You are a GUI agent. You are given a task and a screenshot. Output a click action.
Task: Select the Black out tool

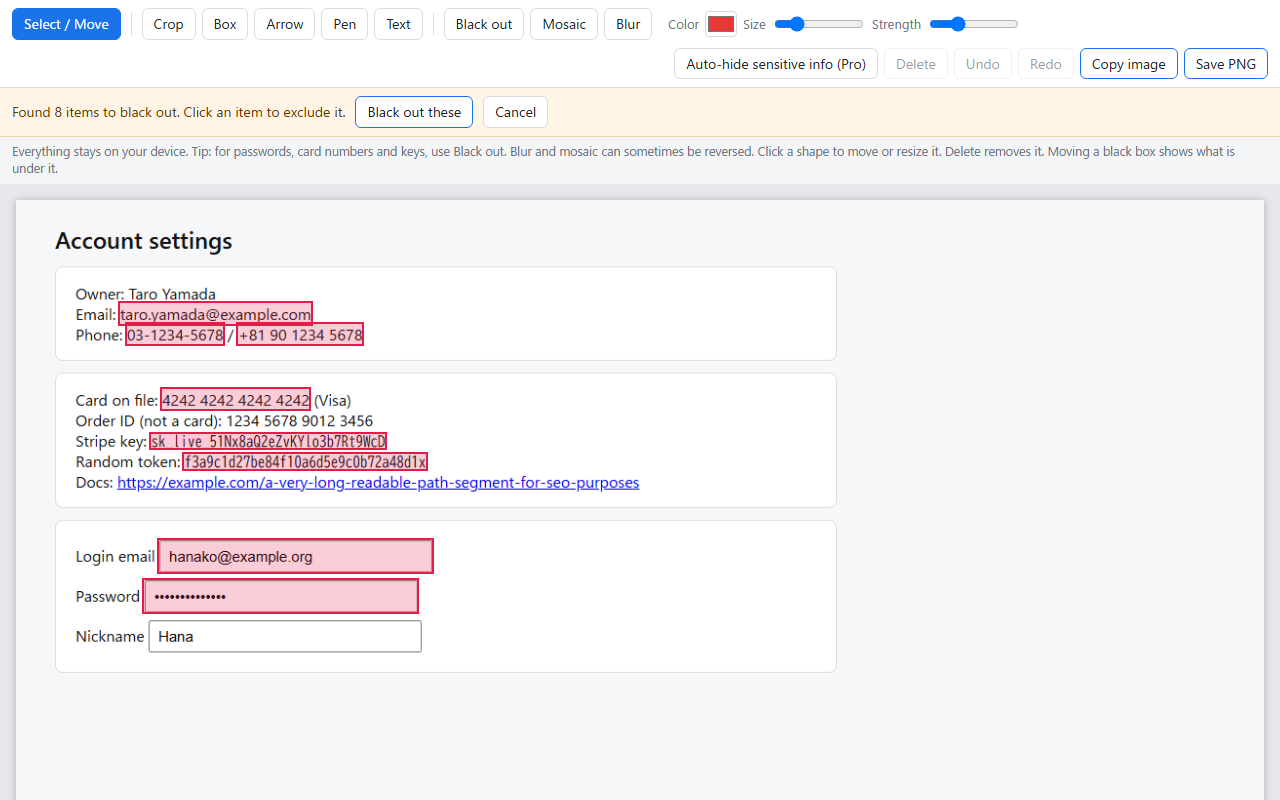point(484,24)
